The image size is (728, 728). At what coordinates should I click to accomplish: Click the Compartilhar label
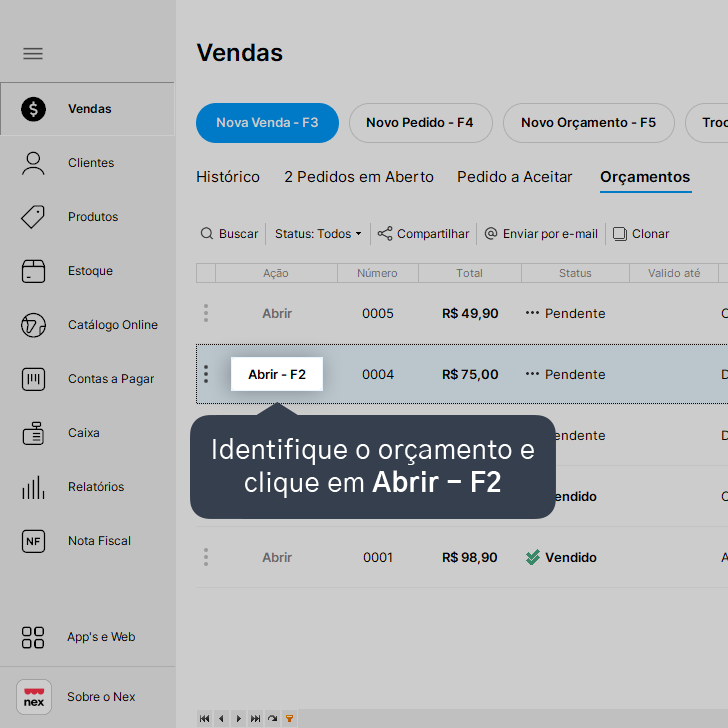(433, 234)
